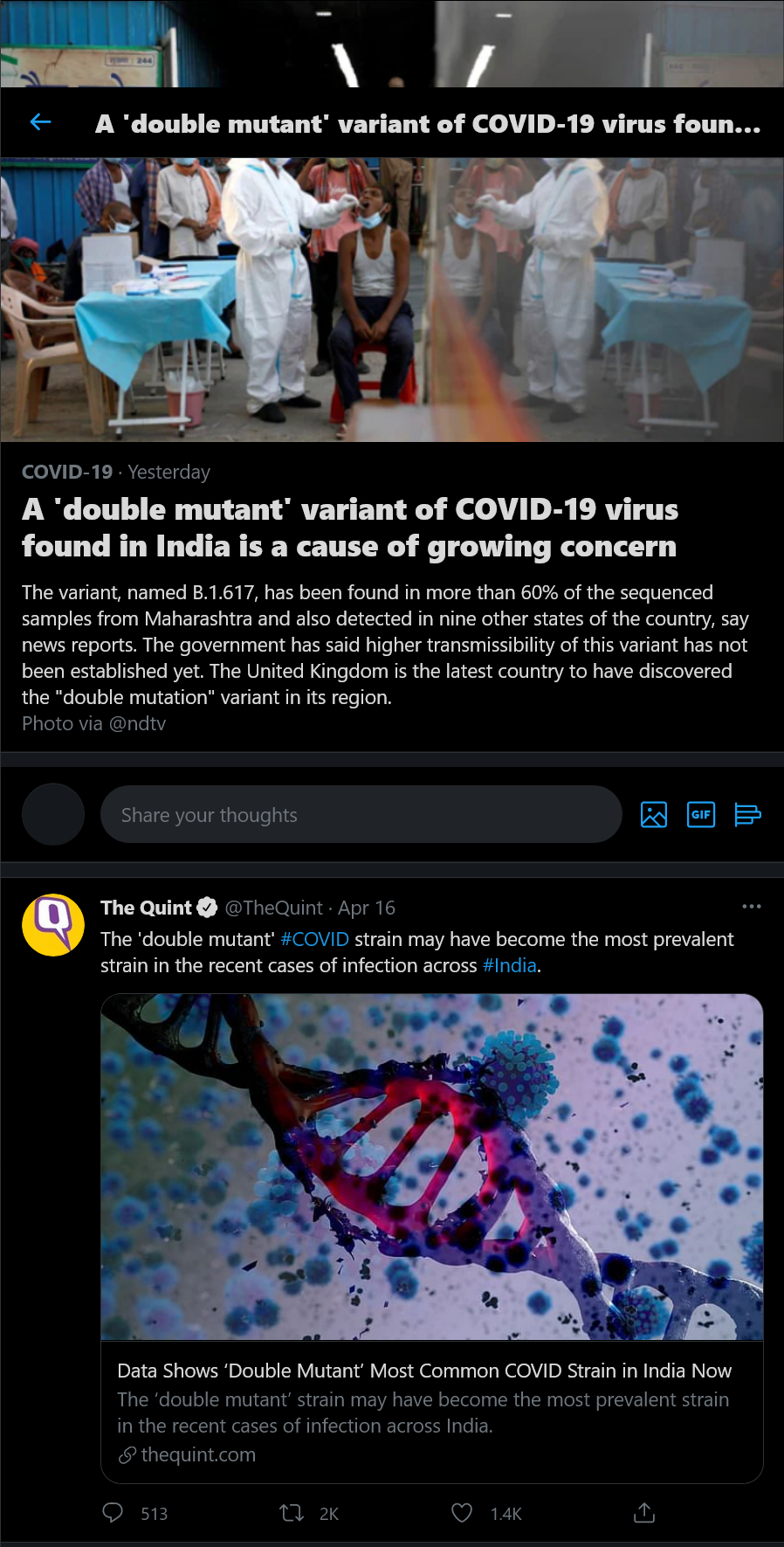784x1547 pixels.
Task: Attach a GIF using the GIF icon
Action: tap(701, 814)
